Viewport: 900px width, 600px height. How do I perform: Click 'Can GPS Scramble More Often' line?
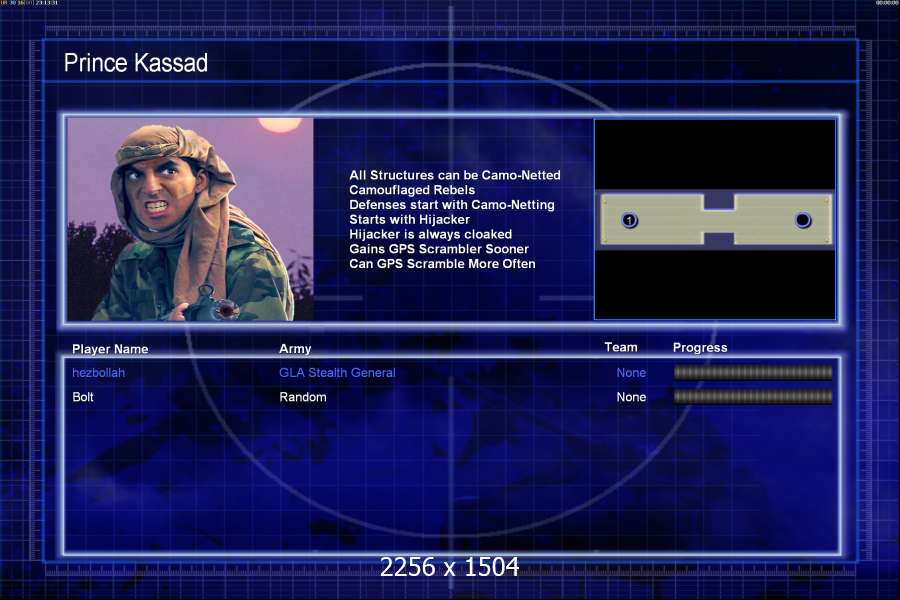coord(442,264)
